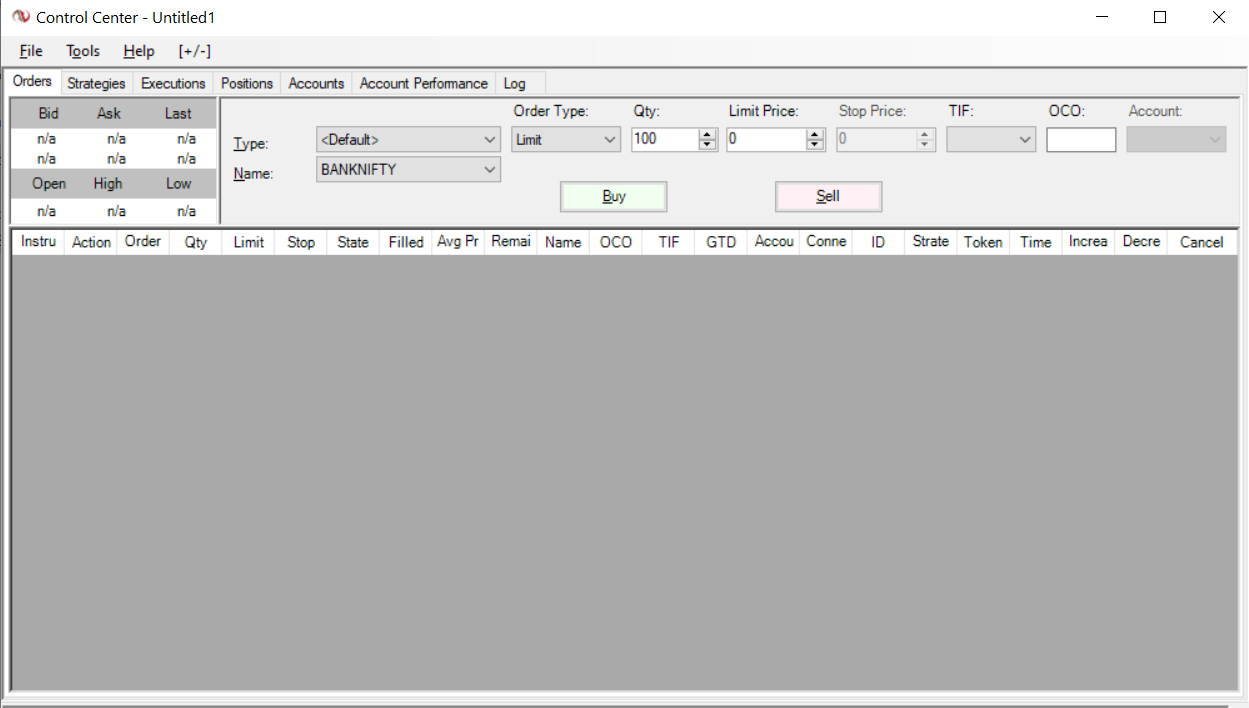The height and width of the screenshot is (708, 1249).
Task: Click the Cancel column header
Action: tap(1202, 242)
